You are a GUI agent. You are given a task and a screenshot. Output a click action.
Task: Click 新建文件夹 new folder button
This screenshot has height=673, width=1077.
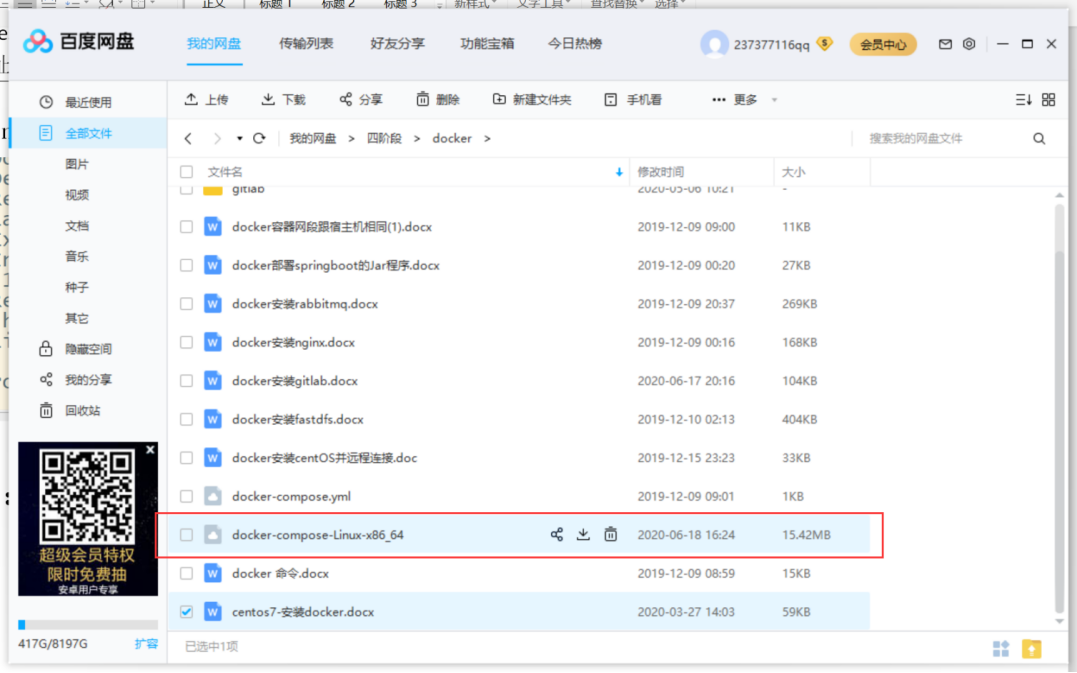(532, 100)
